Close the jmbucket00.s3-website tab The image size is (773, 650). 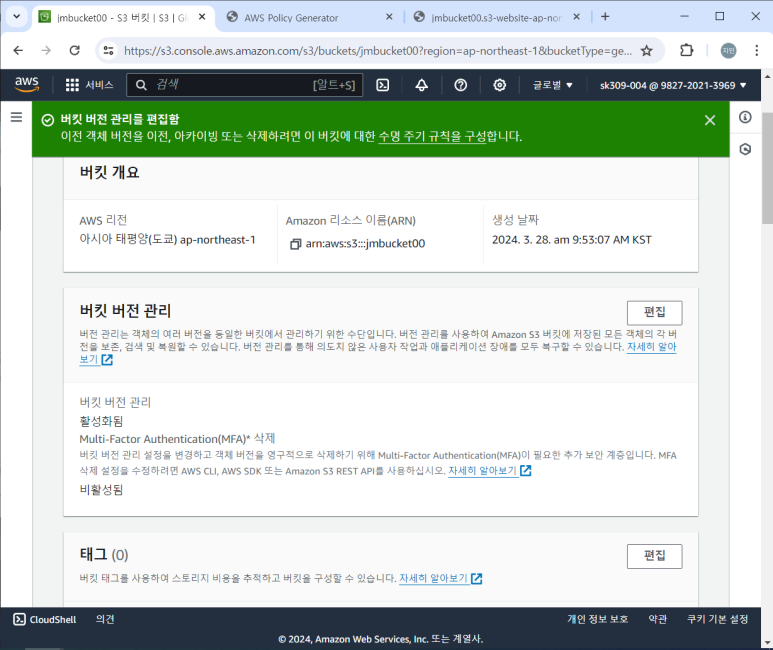[x=576, y=17]
